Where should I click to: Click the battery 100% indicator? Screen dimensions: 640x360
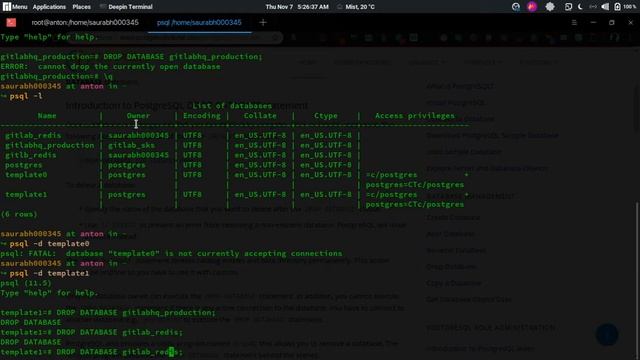click(625, 7)
